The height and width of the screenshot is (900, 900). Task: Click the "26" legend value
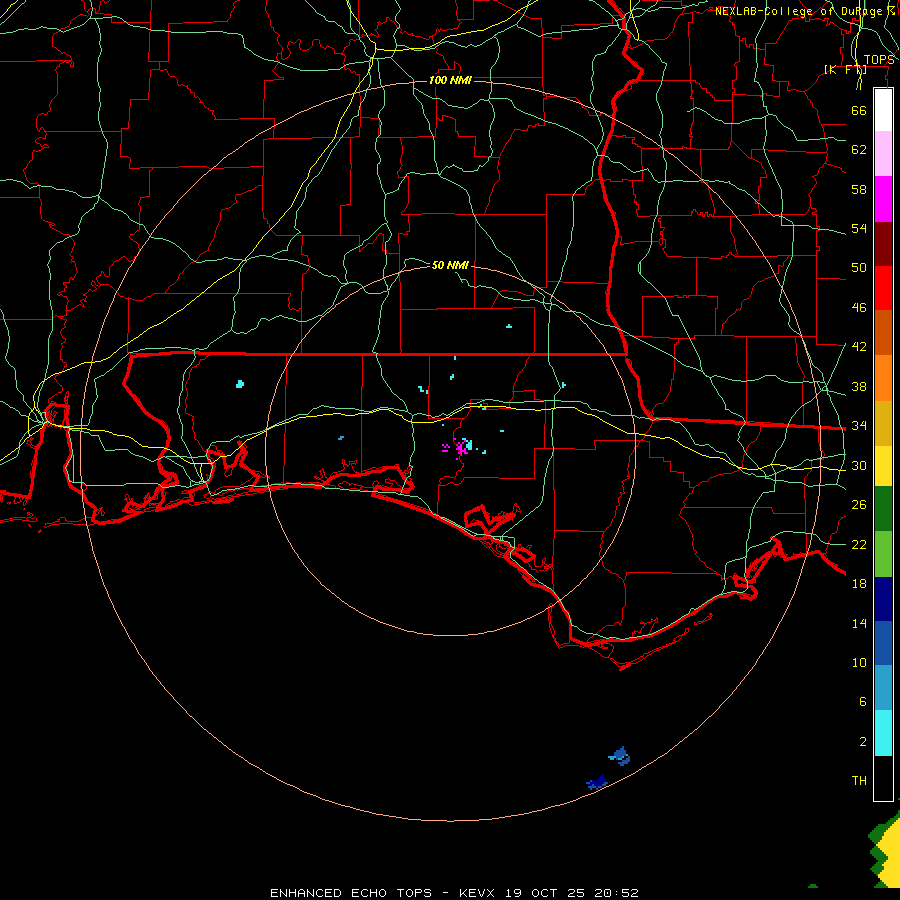click(x=859, y=505)
